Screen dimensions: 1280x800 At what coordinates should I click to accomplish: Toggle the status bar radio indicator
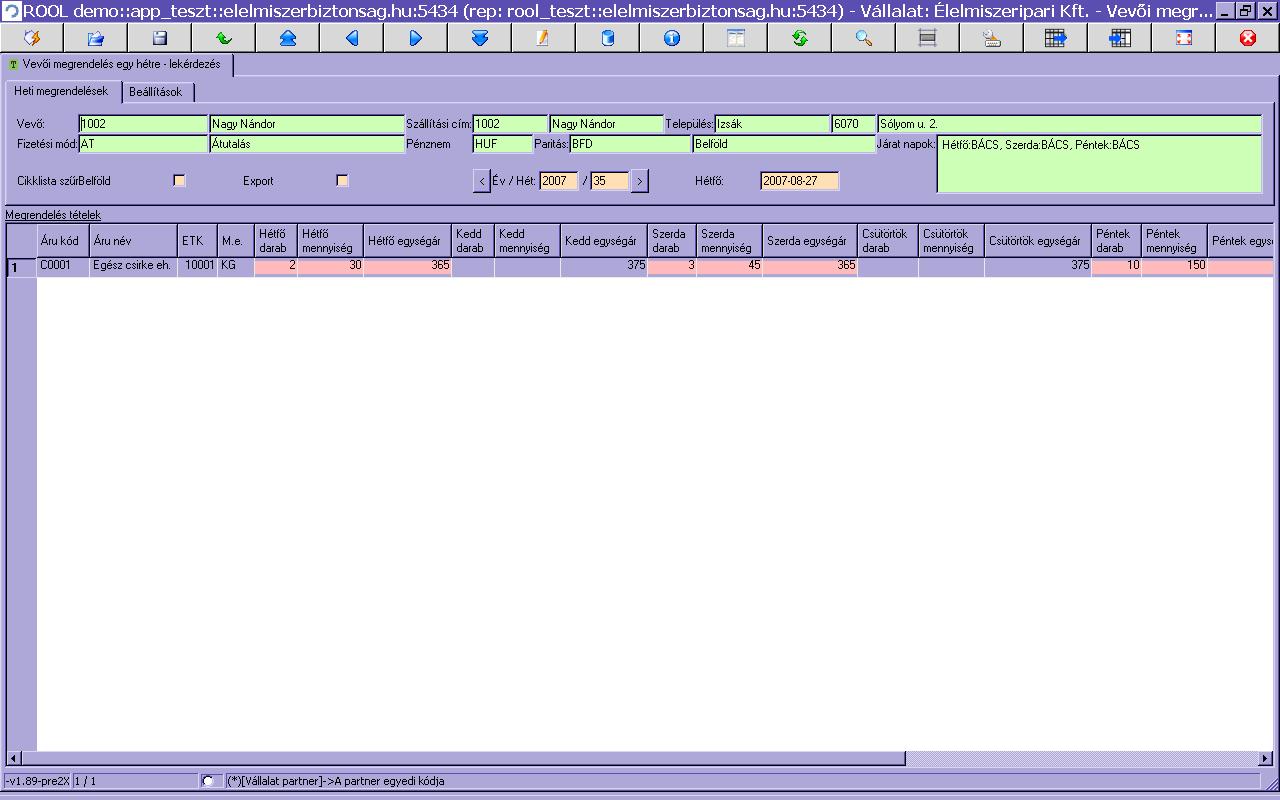[207, 781]
